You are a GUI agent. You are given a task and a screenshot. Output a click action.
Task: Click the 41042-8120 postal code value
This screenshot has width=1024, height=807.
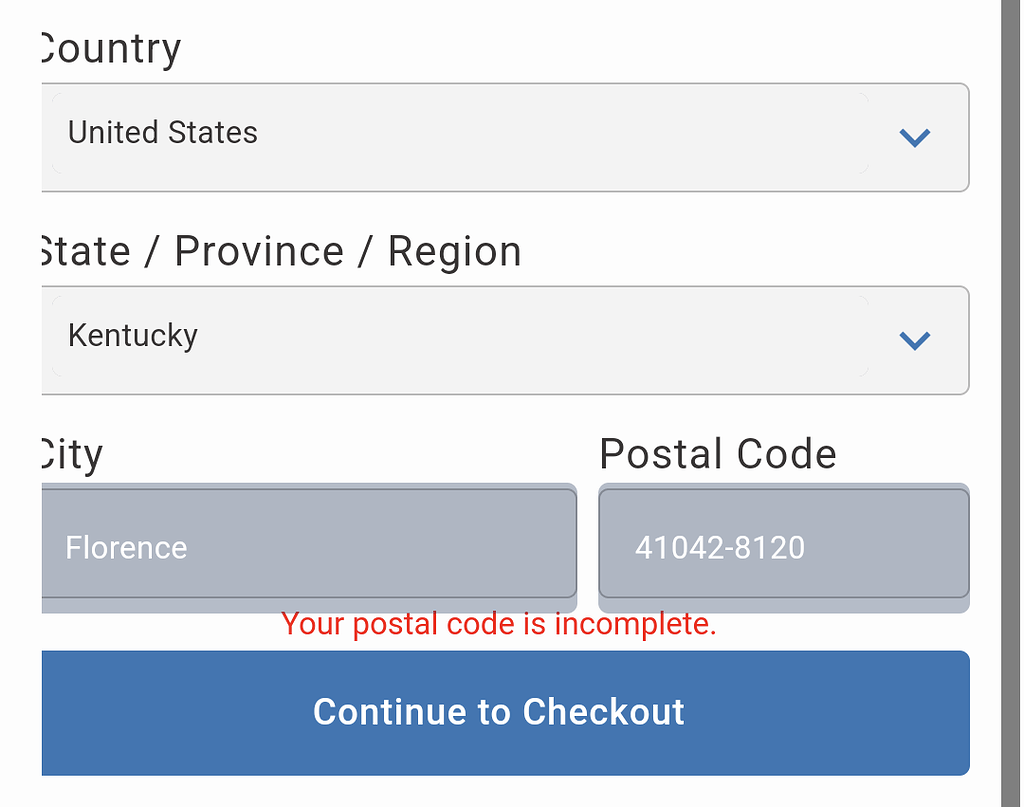(720, 548)
